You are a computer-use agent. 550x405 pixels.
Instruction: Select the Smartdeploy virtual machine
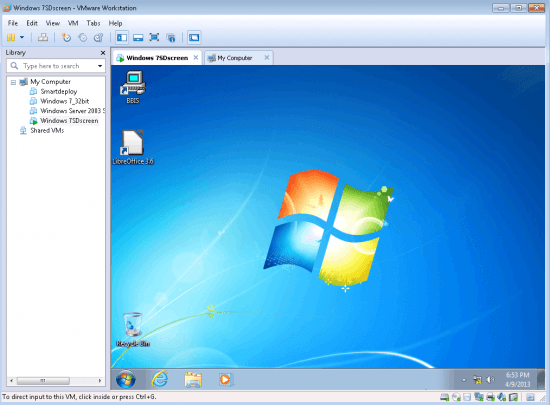click(x=59, y=92)
